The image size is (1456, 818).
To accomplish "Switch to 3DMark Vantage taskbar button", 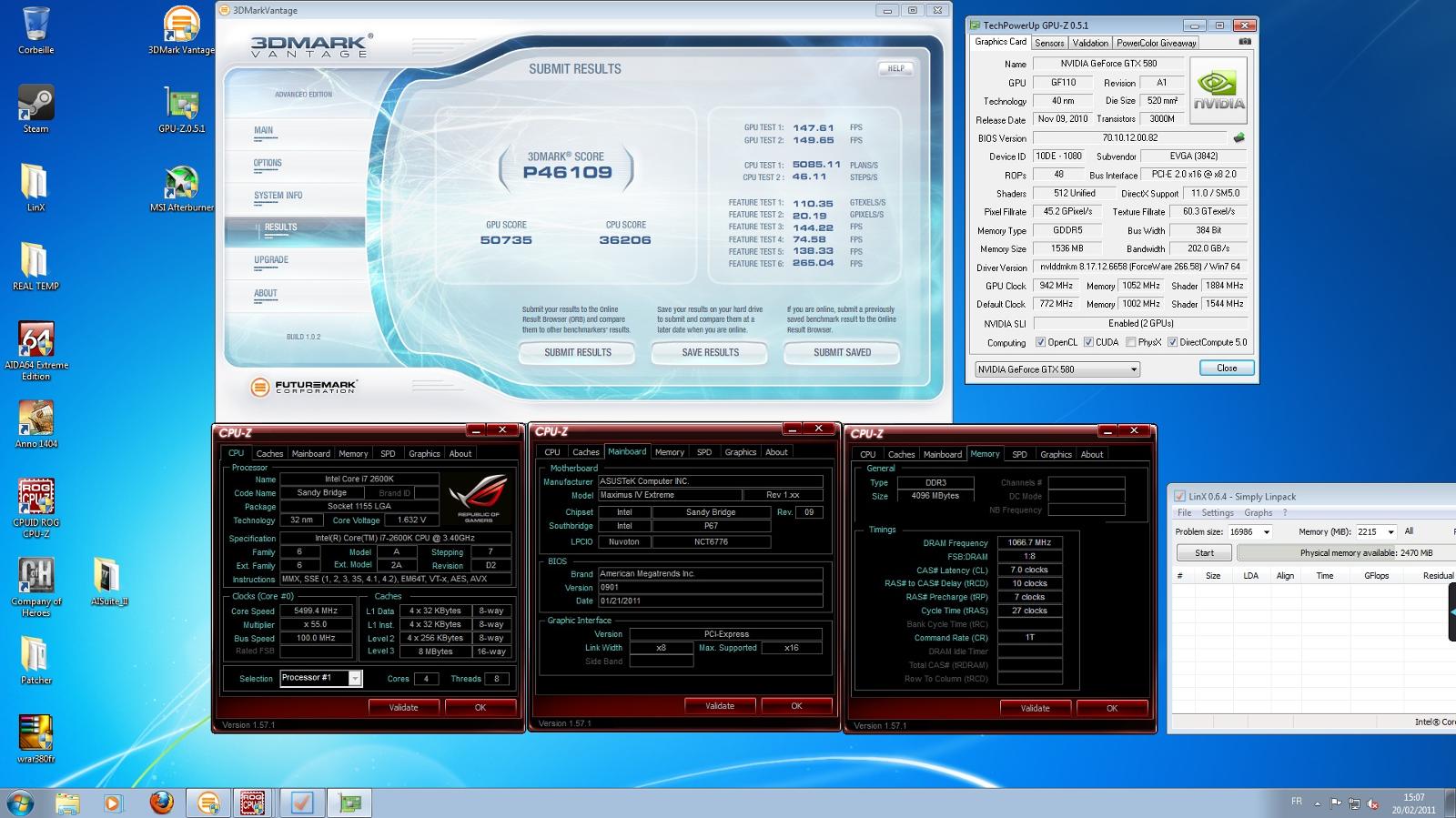I will (208, 803).
